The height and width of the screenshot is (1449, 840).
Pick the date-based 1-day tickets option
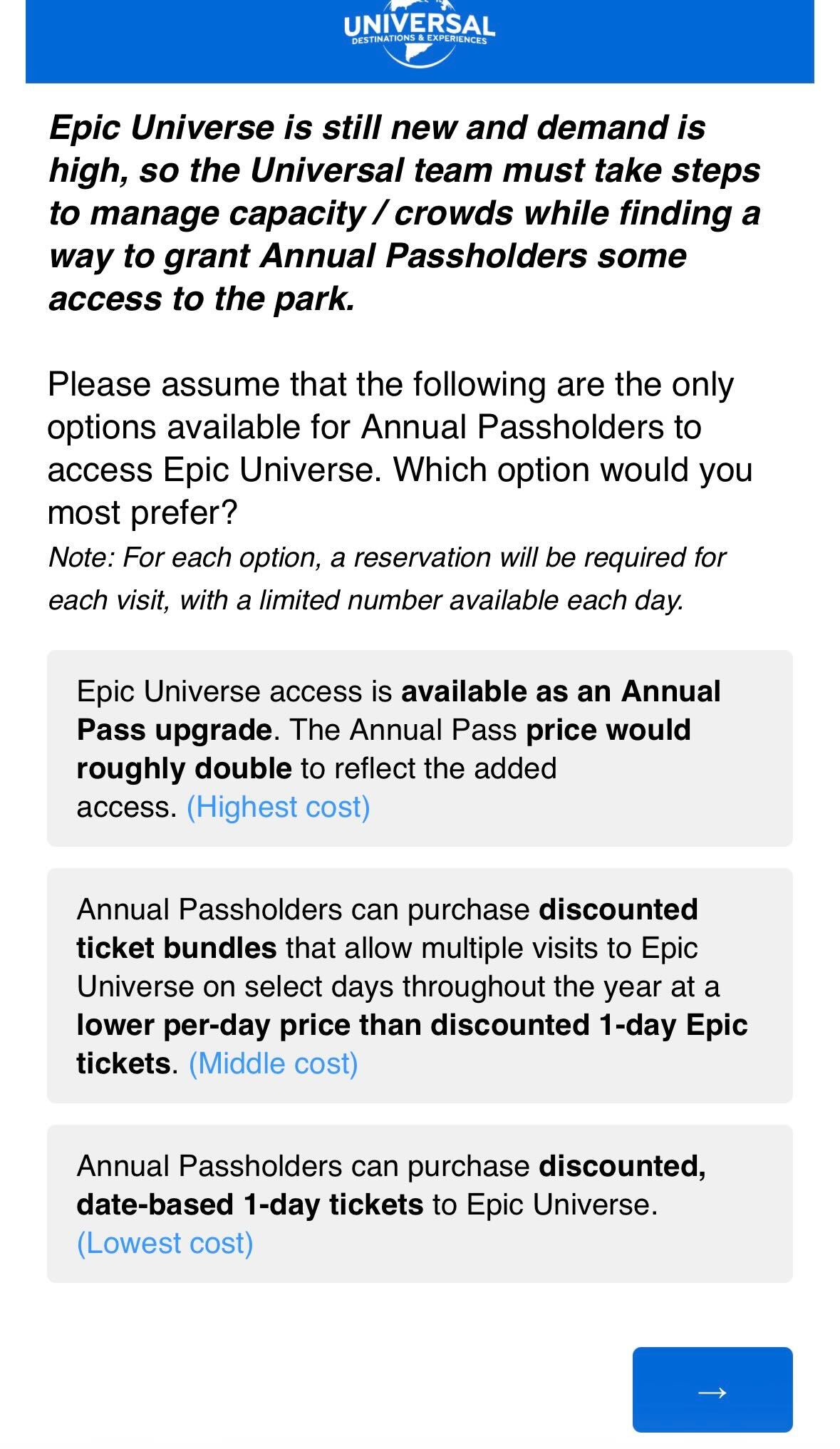[419, 1204]
